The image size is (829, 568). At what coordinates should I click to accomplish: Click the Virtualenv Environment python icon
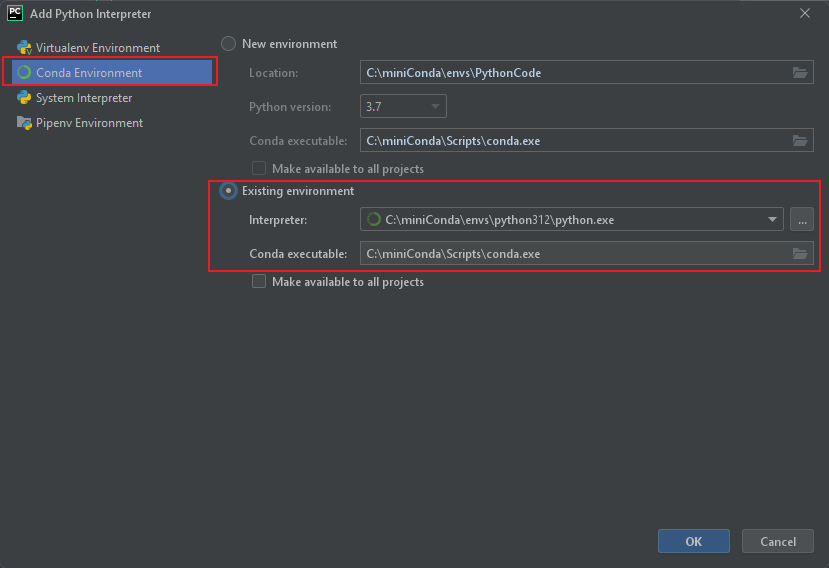[24, 48]
